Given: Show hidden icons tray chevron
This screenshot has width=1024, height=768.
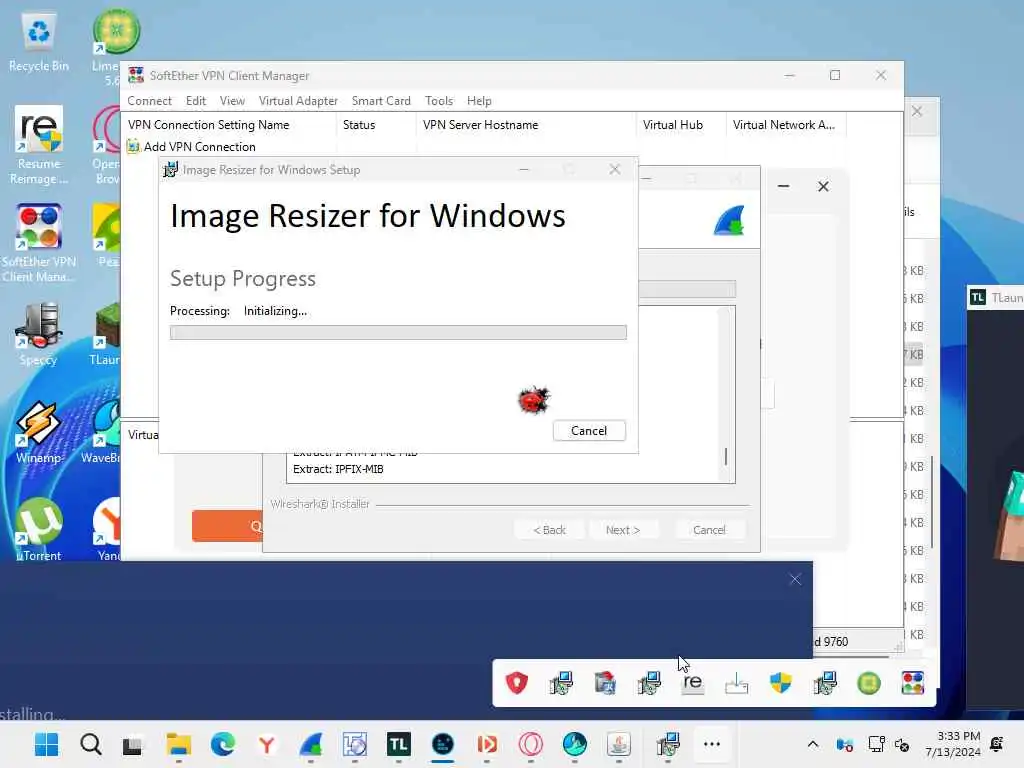Looking at the screenshot, I should [812, 744].
